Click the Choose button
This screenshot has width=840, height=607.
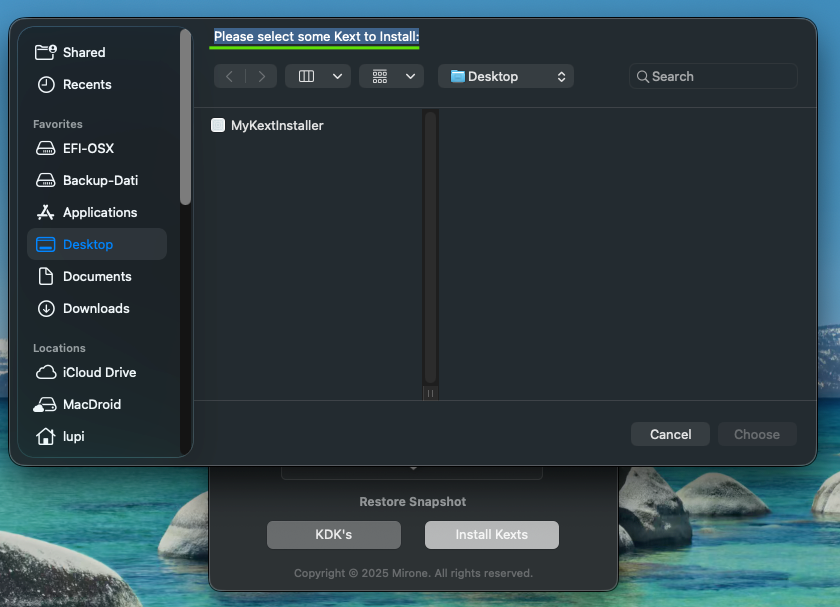click(x=757, y=434)
